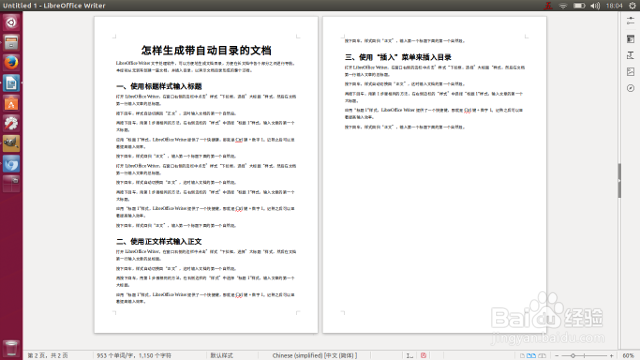This screenshot has height=360, width=640.
Task: Open the Styles and Formatting sidebar deck
Action: (631, 55)
